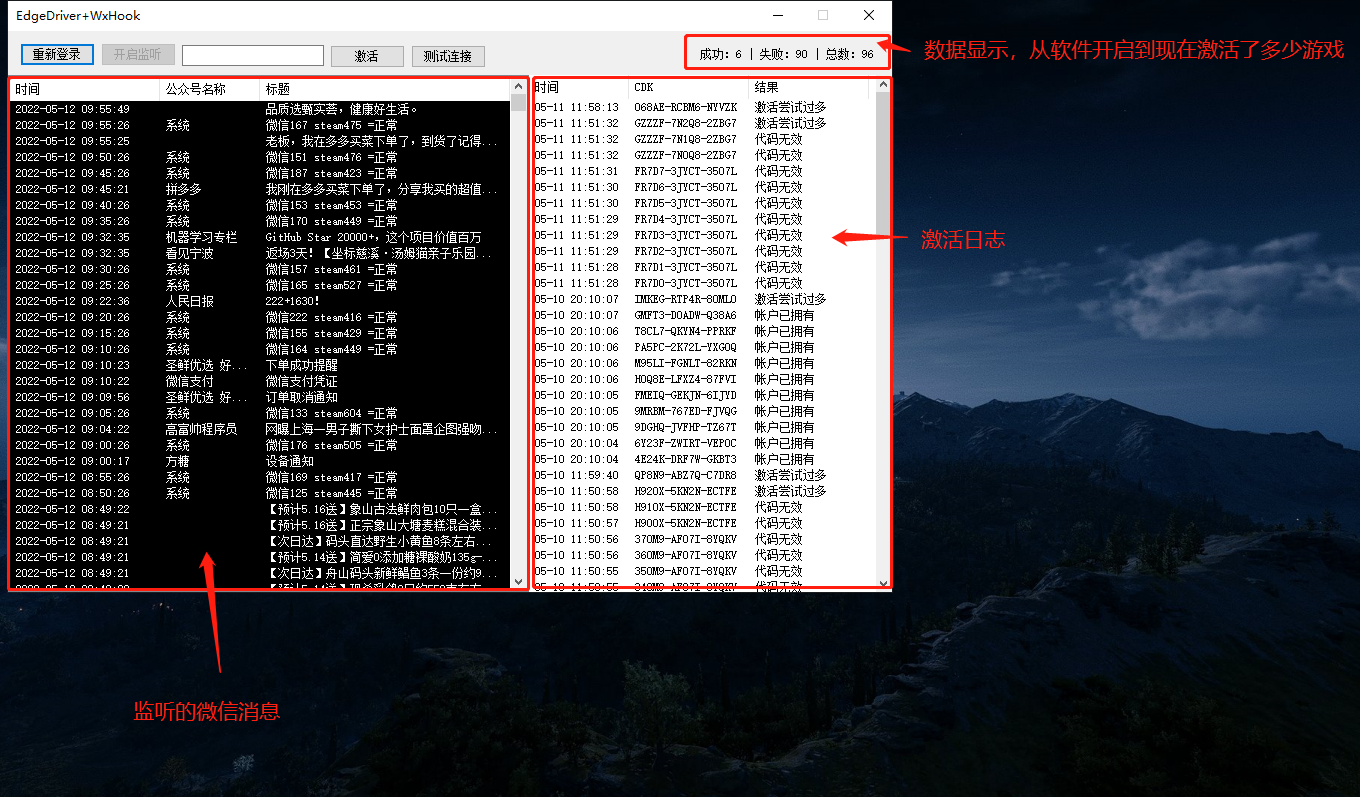Screen dimensions: 1360x797
Task: Click the 激活 button
Action: (367, 56)
